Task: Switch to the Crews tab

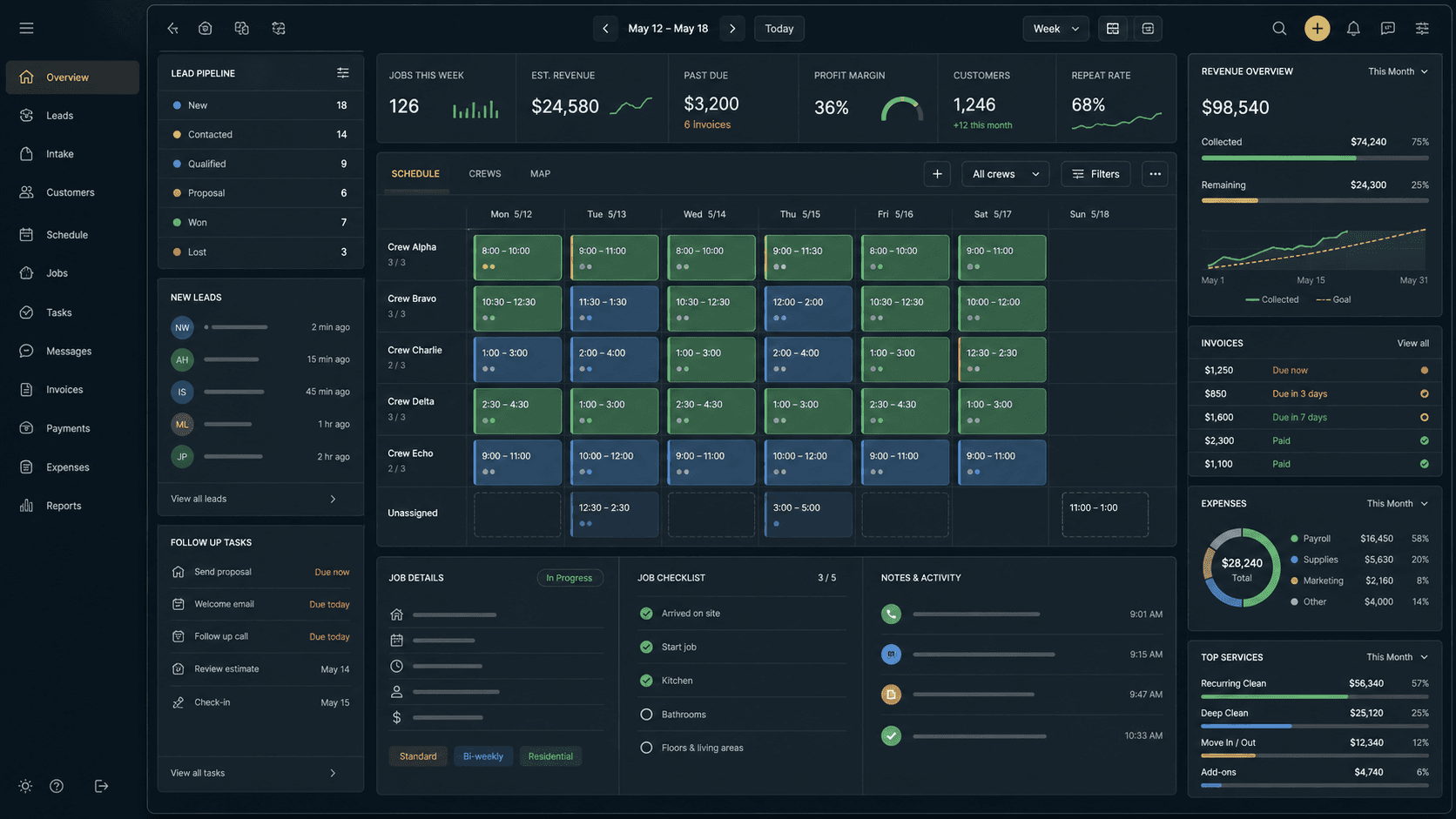Action: click(x=485, y=174)
